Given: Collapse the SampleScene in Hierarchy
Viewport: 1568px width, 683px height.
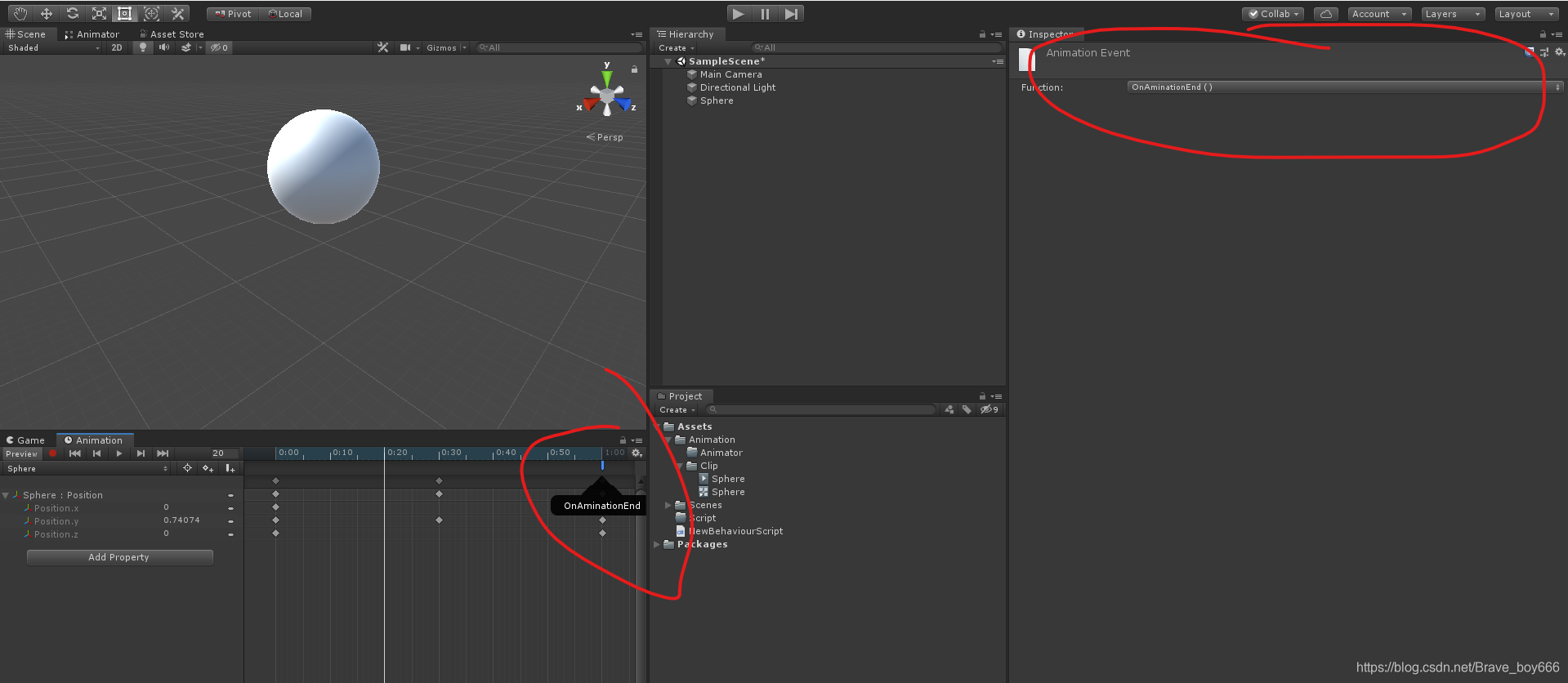Looking at the screenshot, I should [x=668, y=61].
